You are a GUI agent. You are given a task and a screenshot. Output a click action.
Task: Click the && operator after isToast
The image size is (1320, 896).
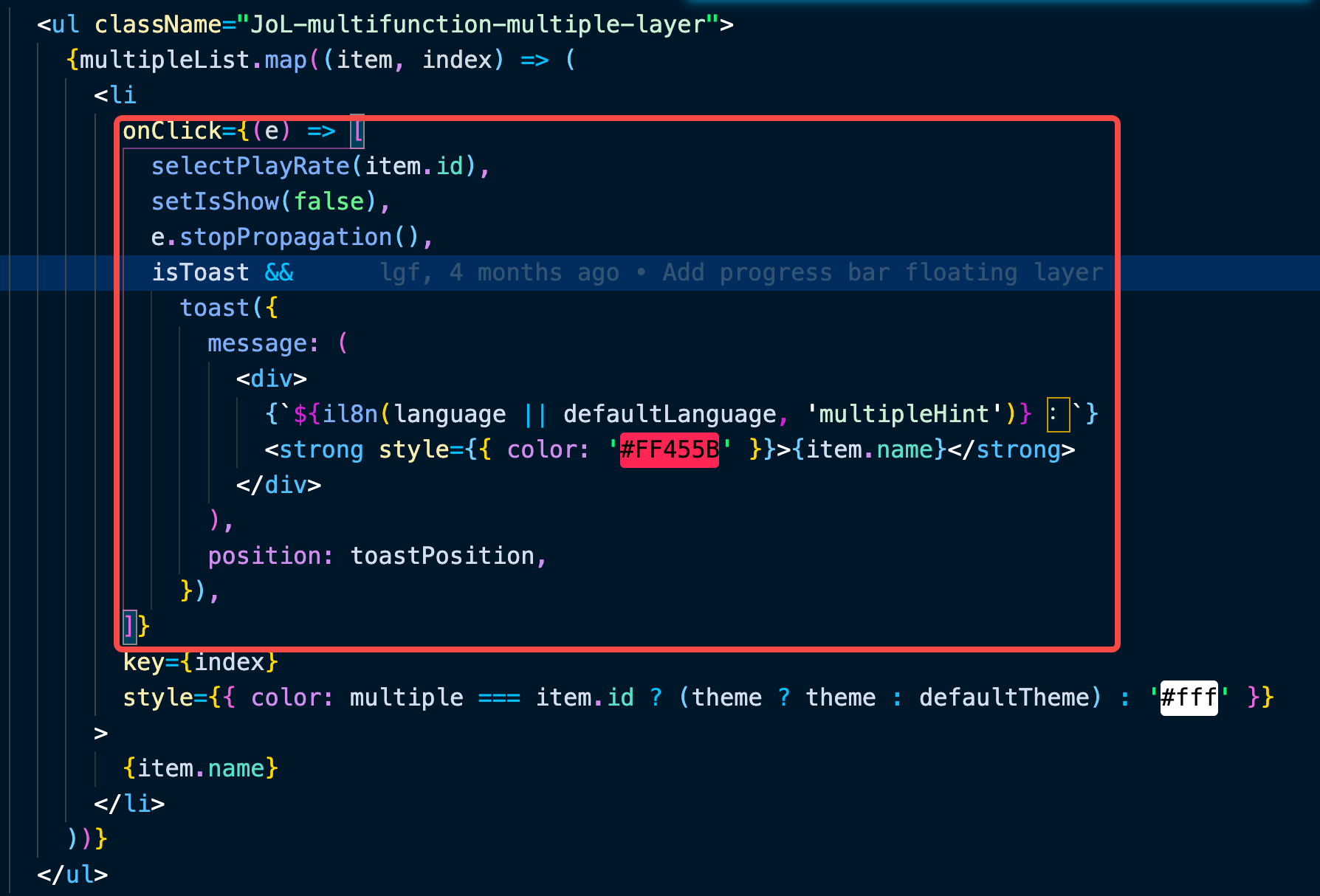click(x=279, y=272)
